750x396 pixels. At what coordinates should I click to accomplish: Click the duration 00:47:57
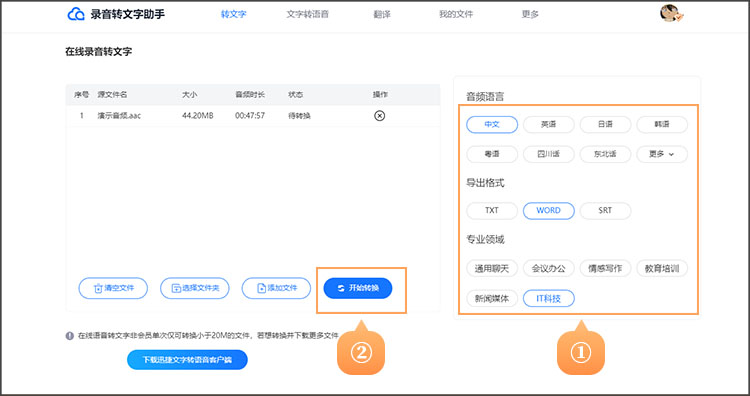pos(250,116)
